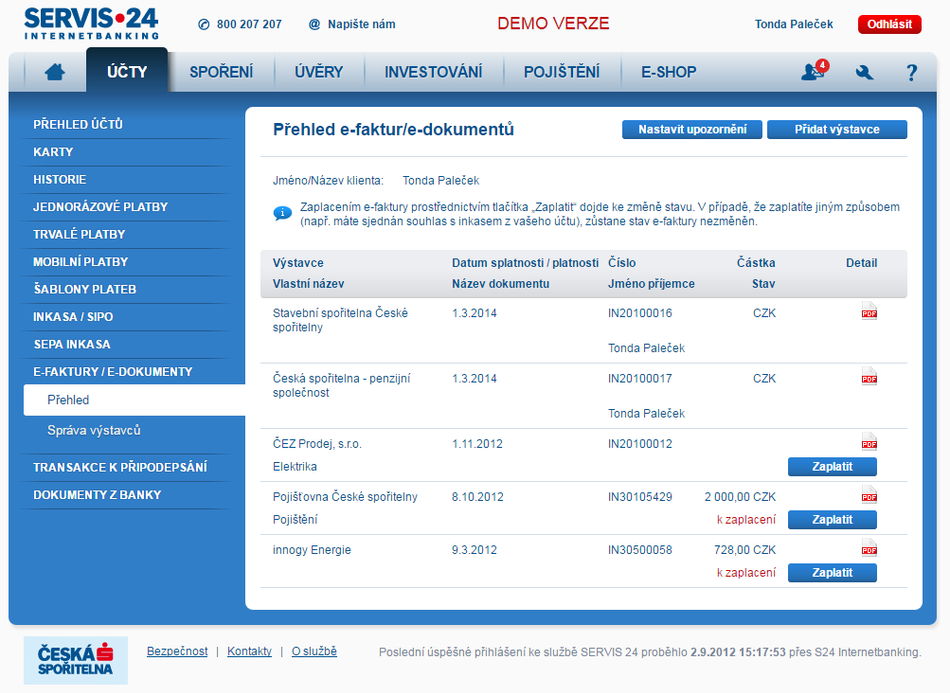Open PDF for invoice IN20100016
The width and height of the screenshot is (950, 693).
869,311
